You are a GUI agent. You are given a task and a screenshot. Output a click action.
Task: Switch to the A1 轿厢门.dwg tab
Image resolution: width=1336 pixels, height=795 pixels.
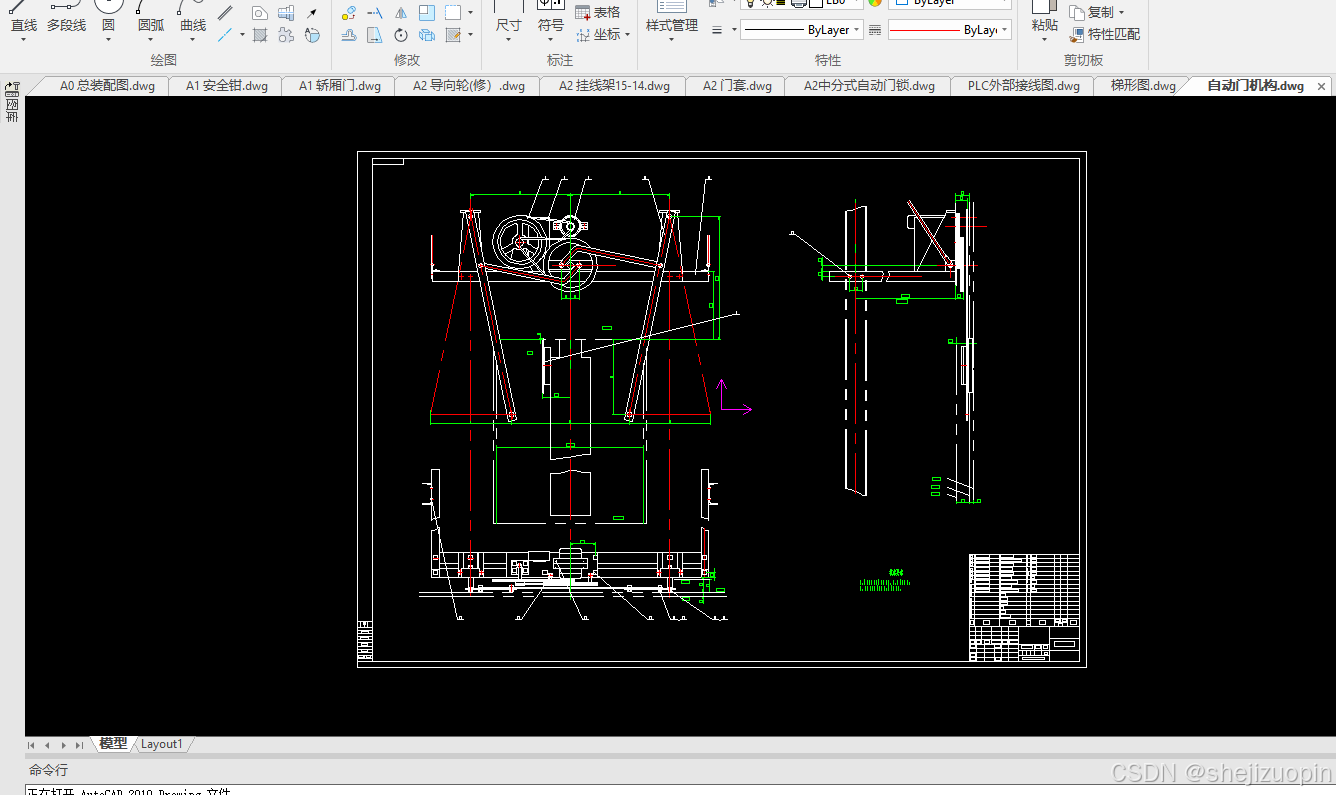(340, 86)
